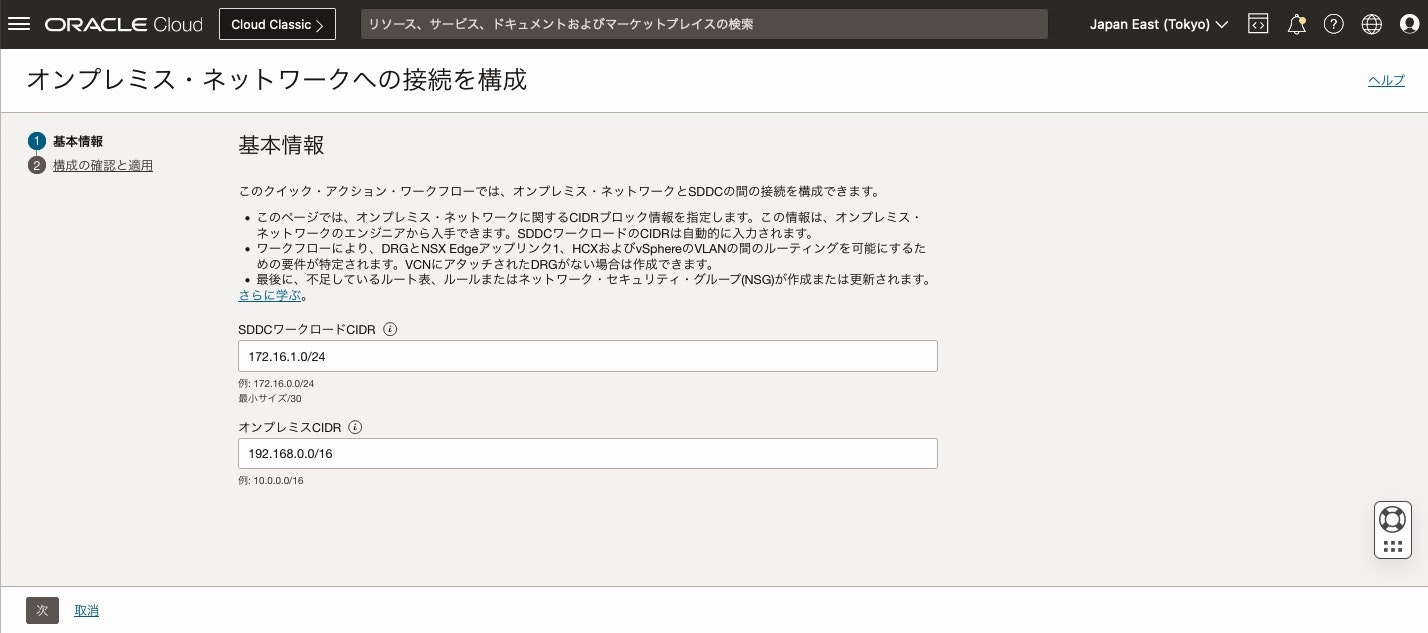Screen dimensions: 1428x633
Task: Expand the Japan East (Tokyo) region dropdown
Action: point(1159,24)
